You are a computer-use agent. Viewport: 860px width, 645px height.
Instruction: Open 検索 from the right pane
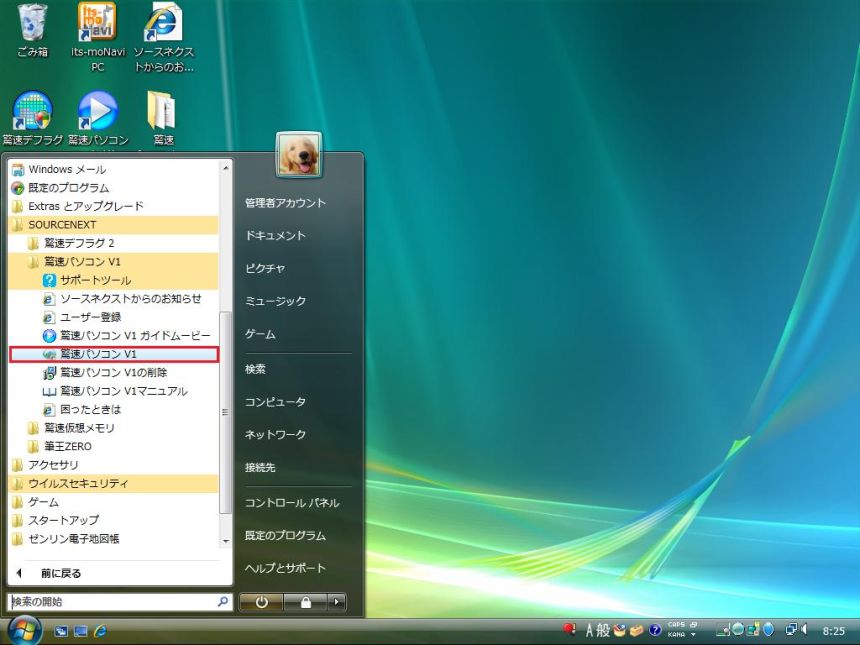[255, 369]
